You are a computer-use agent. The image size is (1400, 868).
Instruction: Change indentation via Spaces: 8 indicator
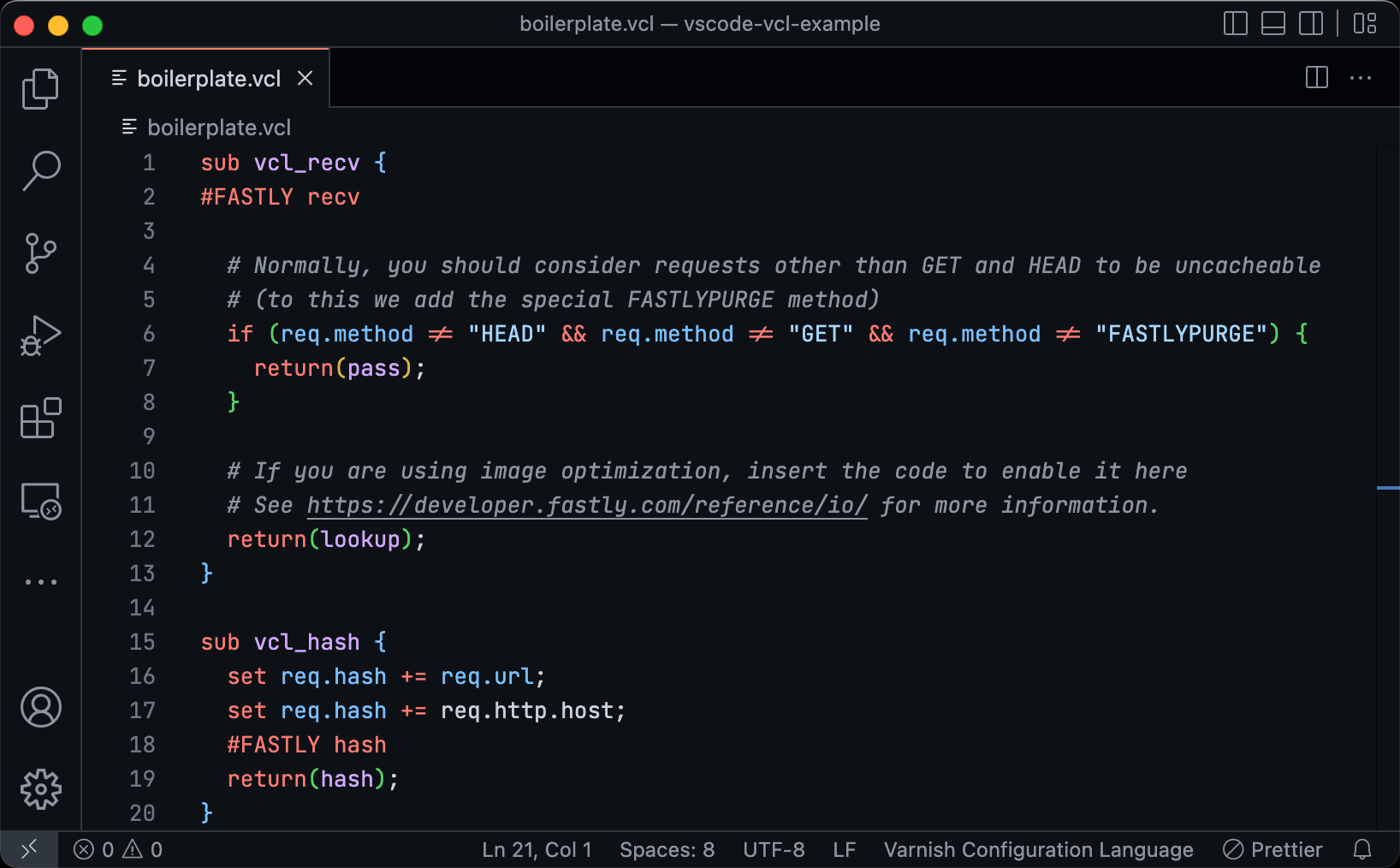click(x=667, y=849)
